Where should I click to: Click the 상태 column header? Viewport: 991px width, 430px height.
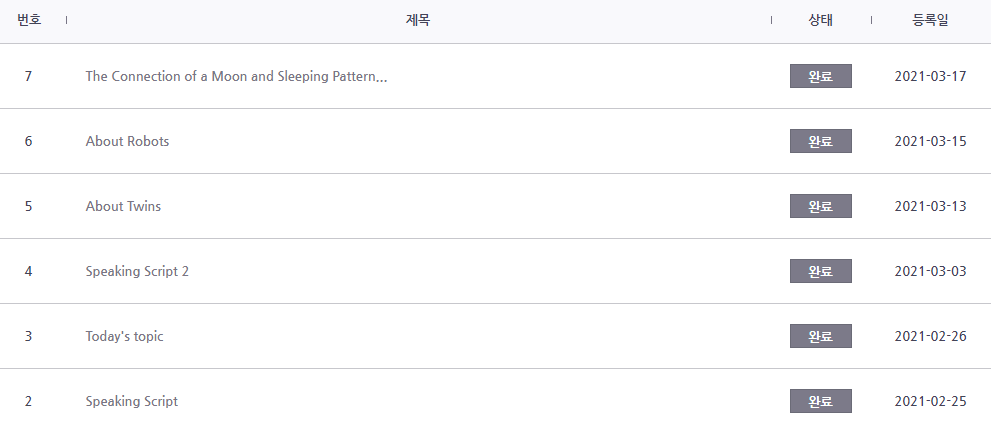pyautogui.click(x=820, y=20)
